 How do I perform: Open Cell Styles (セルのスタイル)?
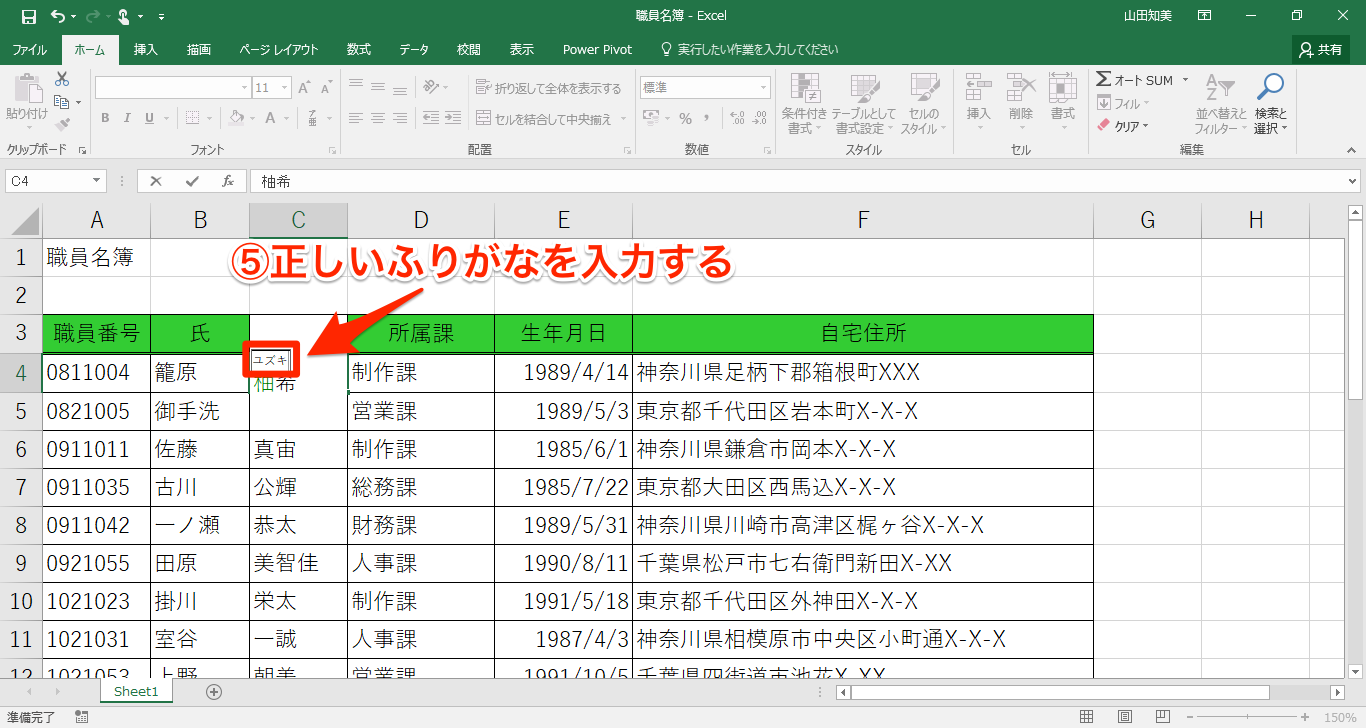pyautogui.click(x=924, y=104)
